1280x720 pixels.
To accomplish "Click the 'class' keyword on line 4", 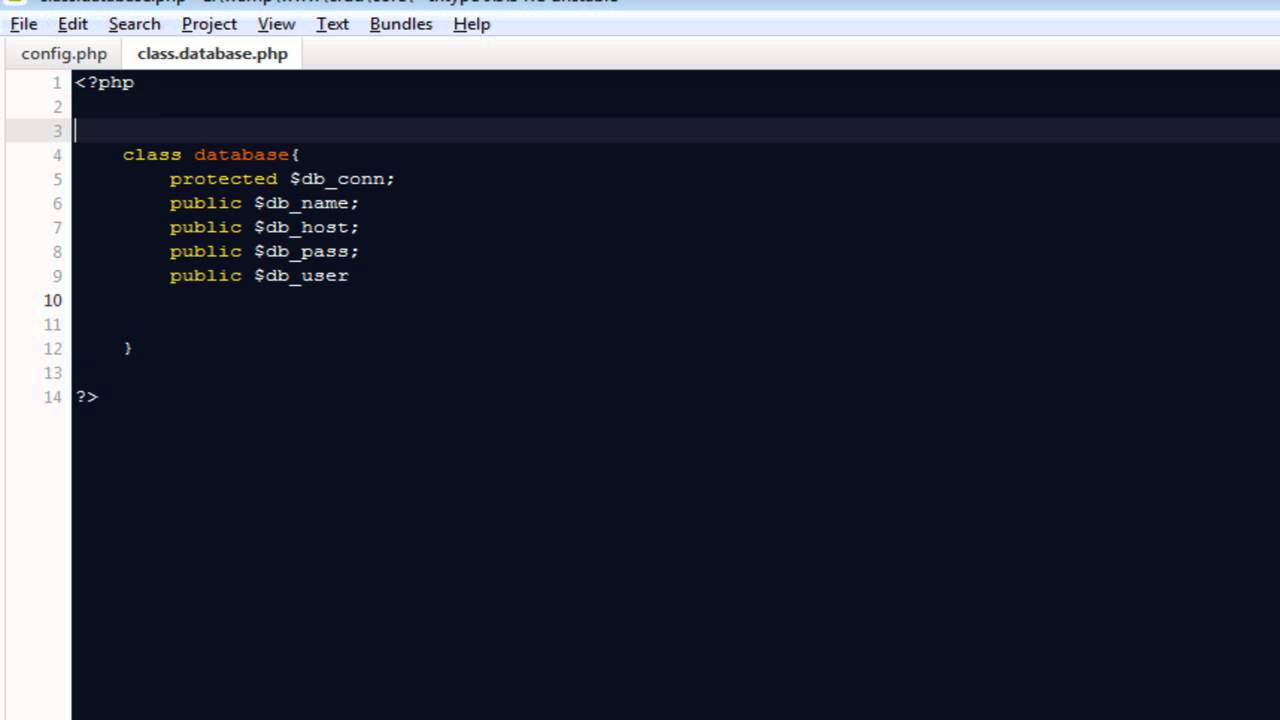I will tap(152, 155).
